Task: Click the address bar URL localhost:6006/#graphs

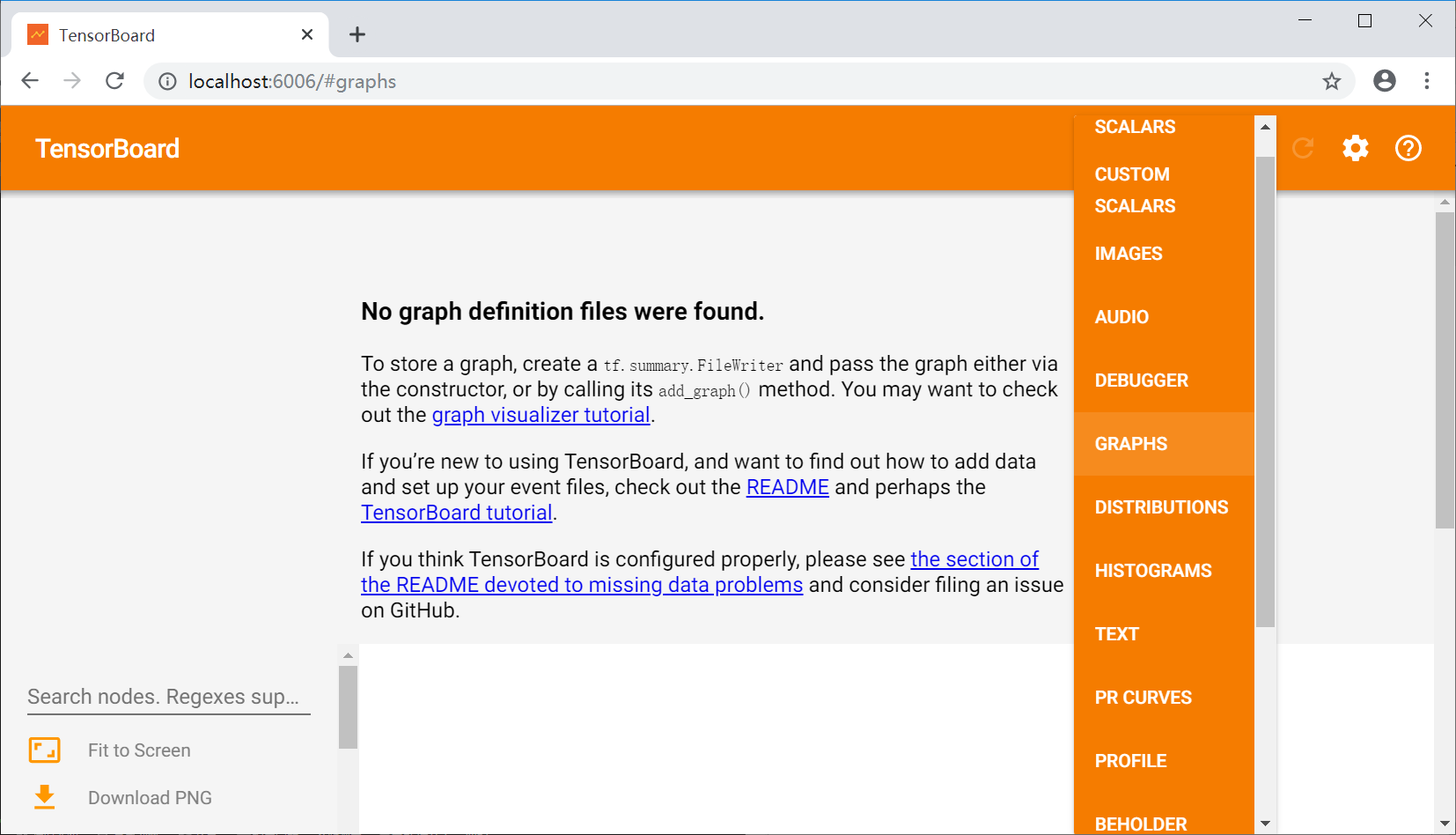Action: (x=292, y=81)
